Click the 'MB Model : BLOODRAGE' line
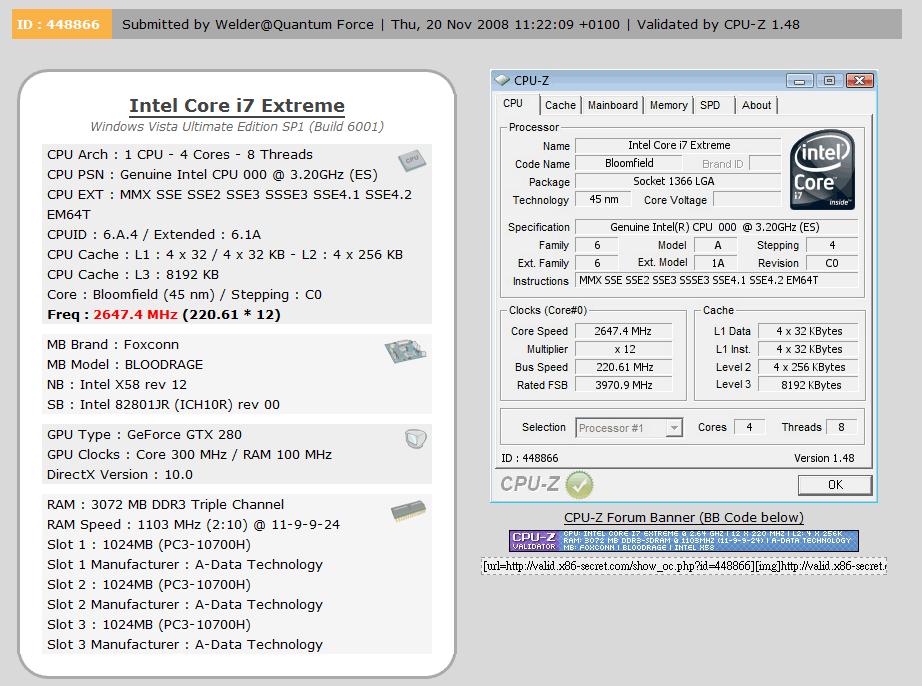This screenshot has width=922, height=686. [x=125, y=364]
